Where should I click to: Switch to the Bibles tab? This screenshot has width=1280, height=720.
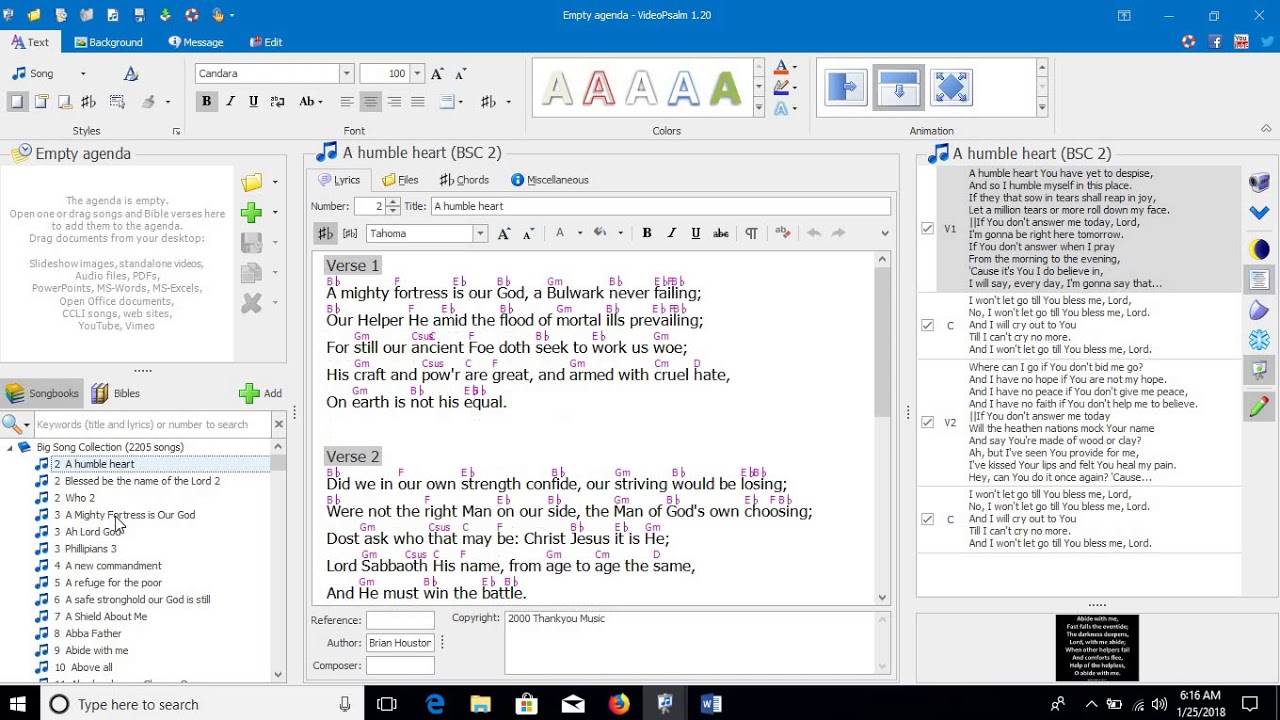[116, 393]
